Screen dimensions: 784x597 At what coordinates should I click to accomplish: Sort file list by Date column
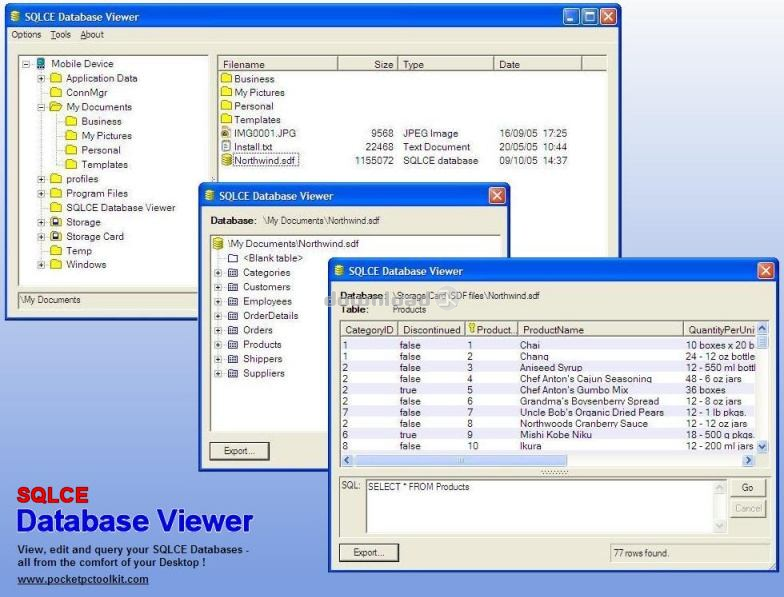(x=538, y=64)
